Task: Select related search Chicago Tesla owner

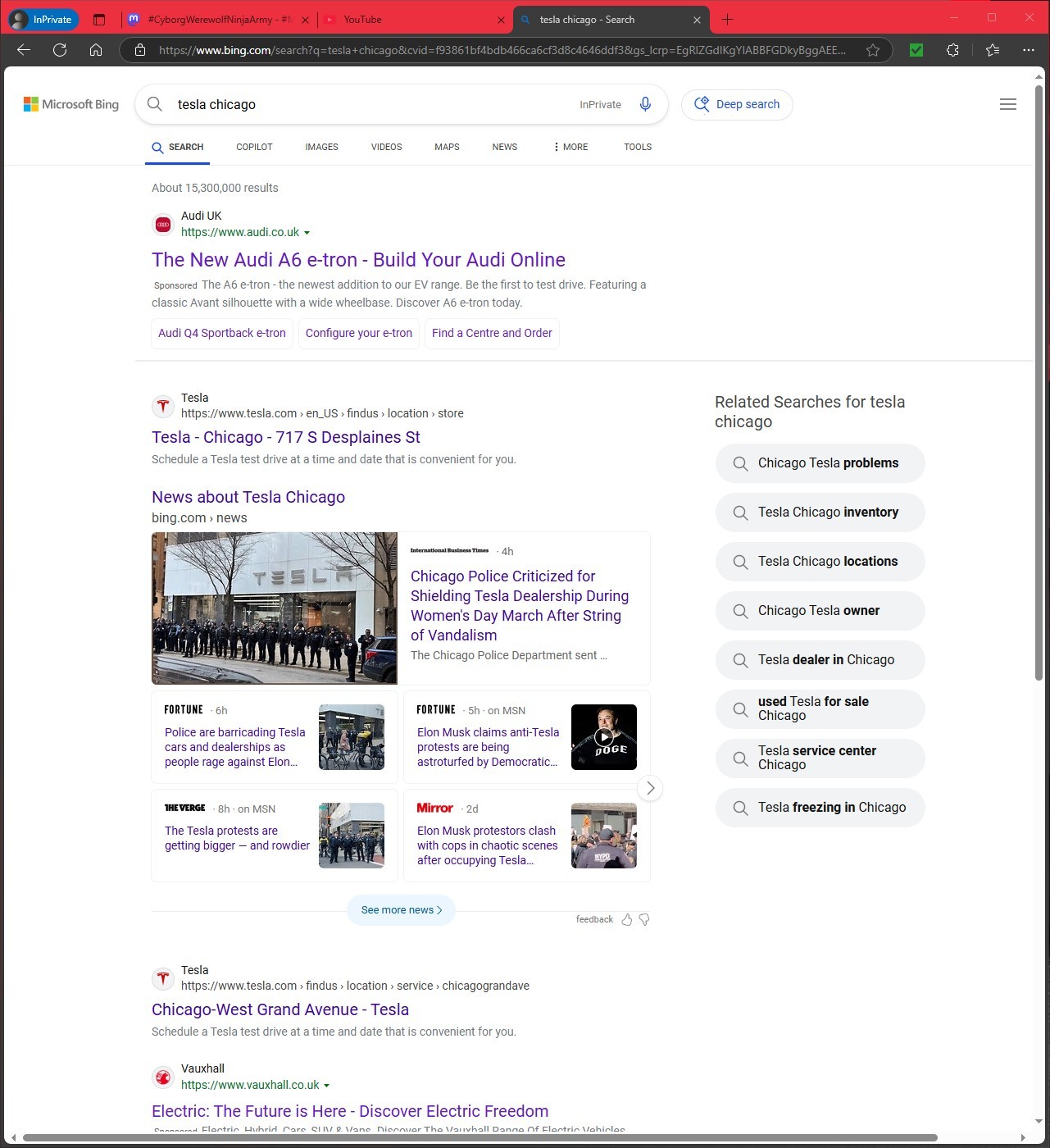Action: click(820, 611)
